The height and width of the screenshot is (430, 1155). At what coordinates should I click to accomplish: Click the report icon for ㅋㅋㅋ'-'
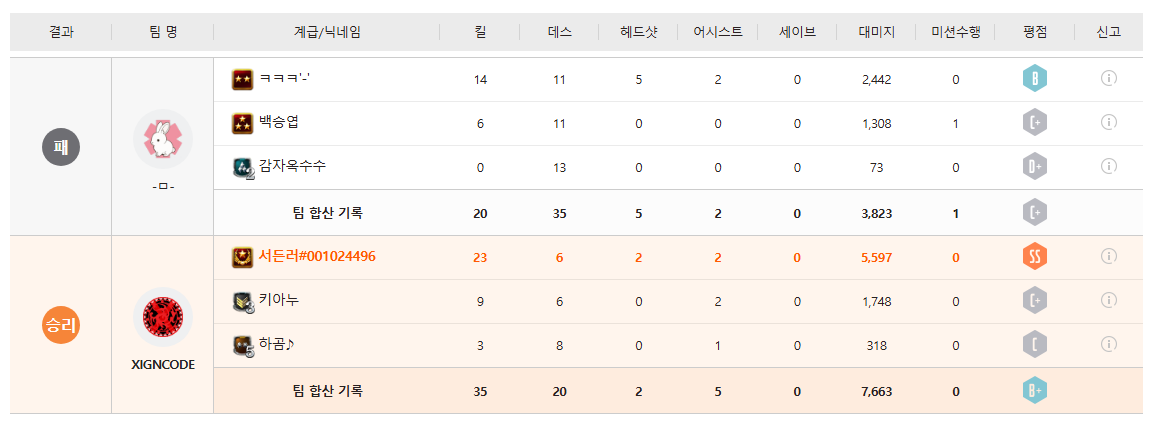[1108, 79]
